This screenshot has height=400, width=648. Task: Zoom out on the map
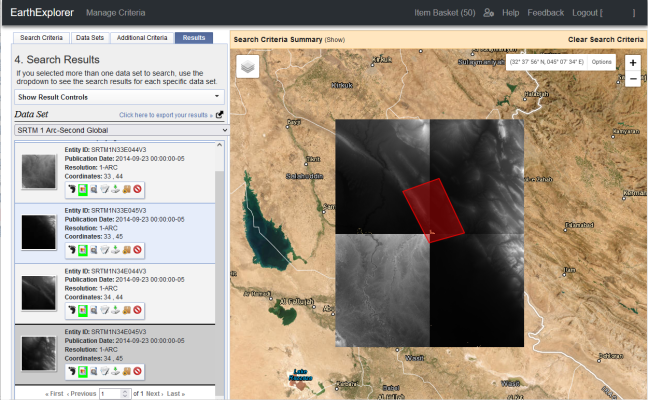tap(633, 78)
